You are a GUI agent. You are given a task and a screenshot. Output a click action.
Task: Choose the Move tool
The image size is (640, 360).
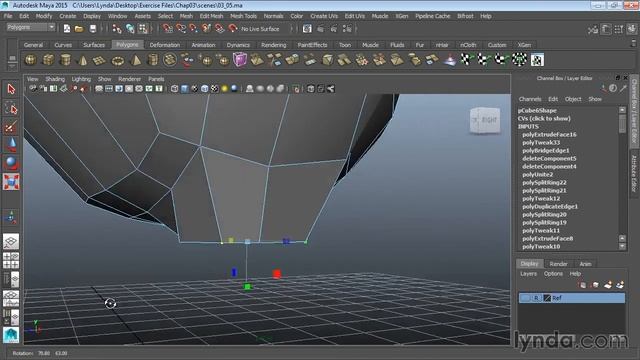tap(11, 144)
